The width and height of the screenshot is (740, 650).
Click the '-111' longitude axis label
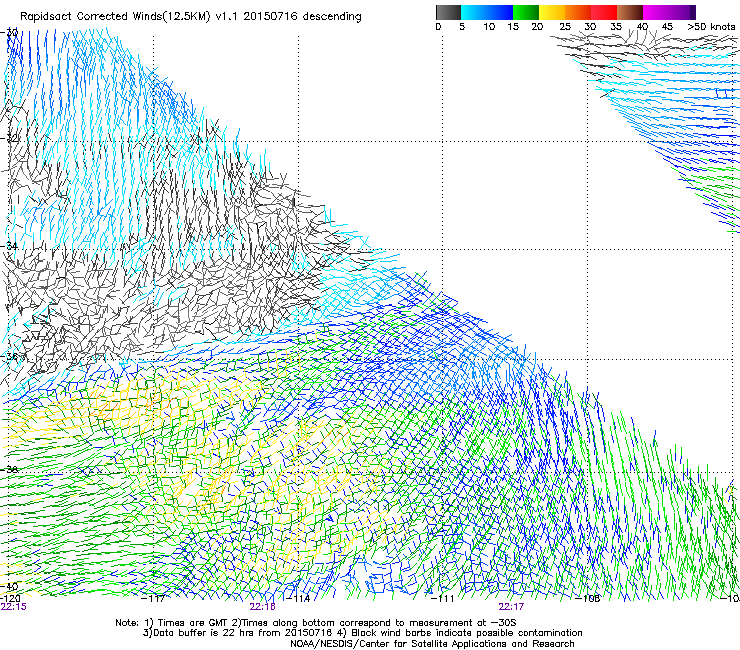pyautogui.click(x=443, y=599)
